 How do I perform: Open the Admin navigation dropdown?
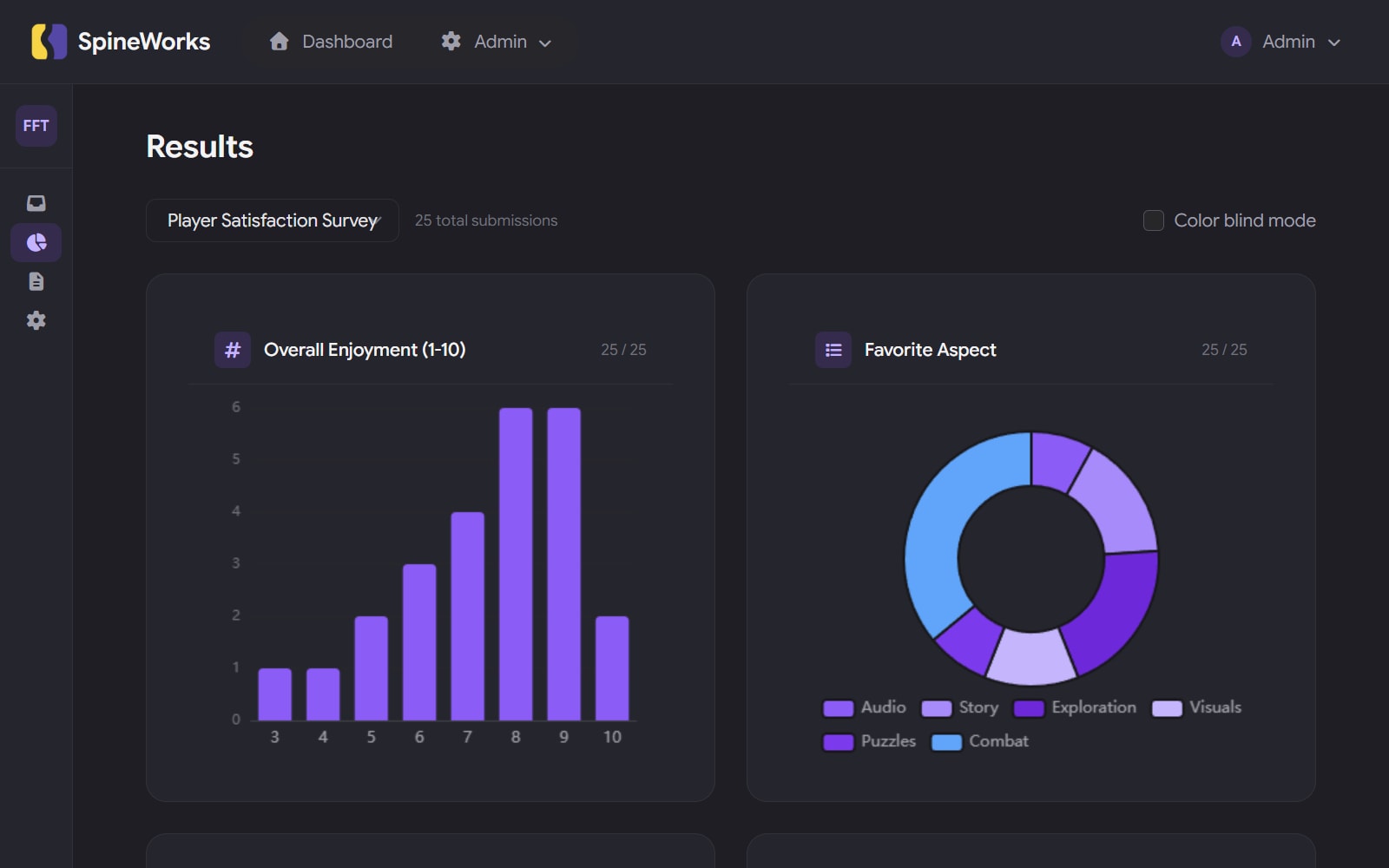(495, 41)
